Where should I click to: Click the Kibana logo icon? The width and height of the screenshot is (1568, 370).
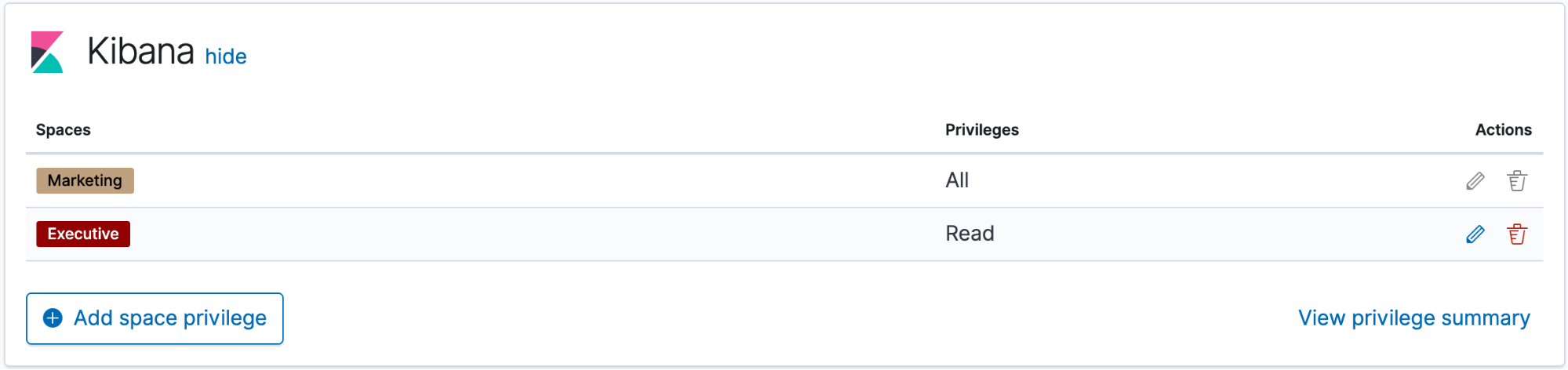point(47,53)
